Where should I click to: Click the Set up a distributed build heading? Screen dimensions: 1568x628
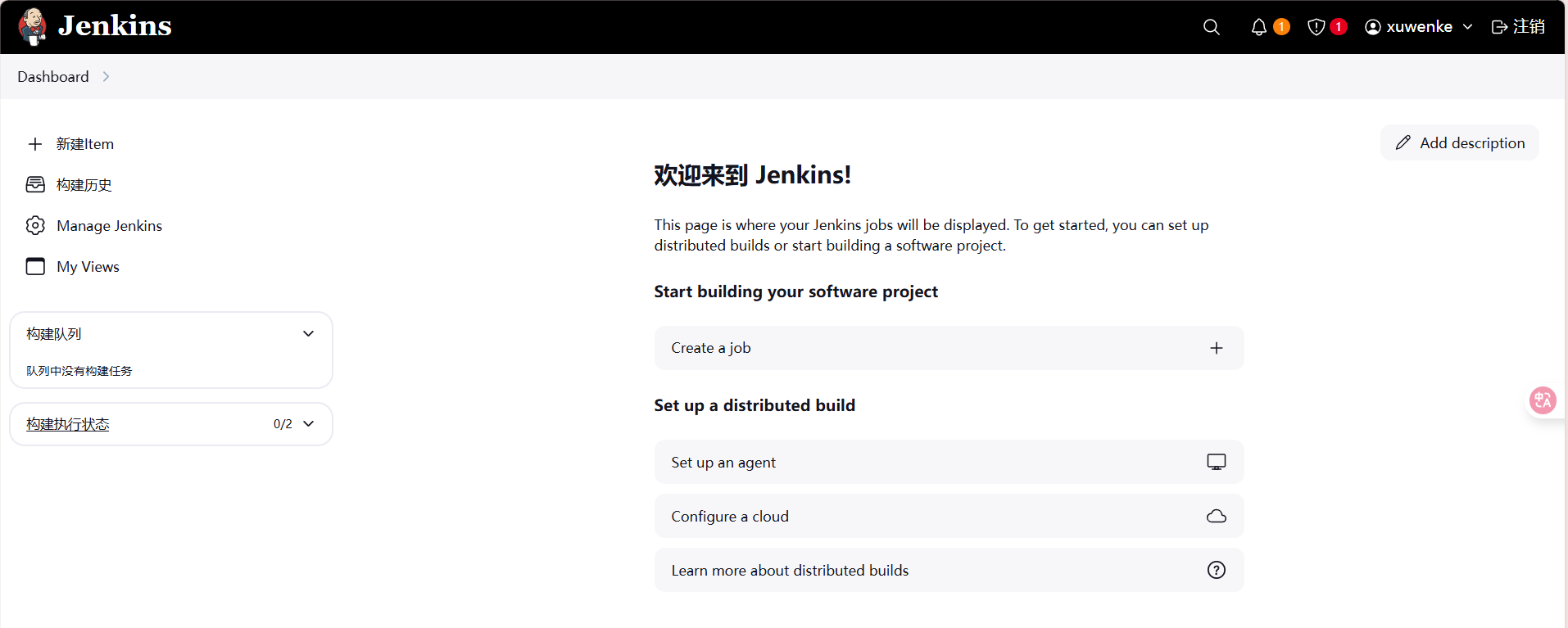(755, 405)
